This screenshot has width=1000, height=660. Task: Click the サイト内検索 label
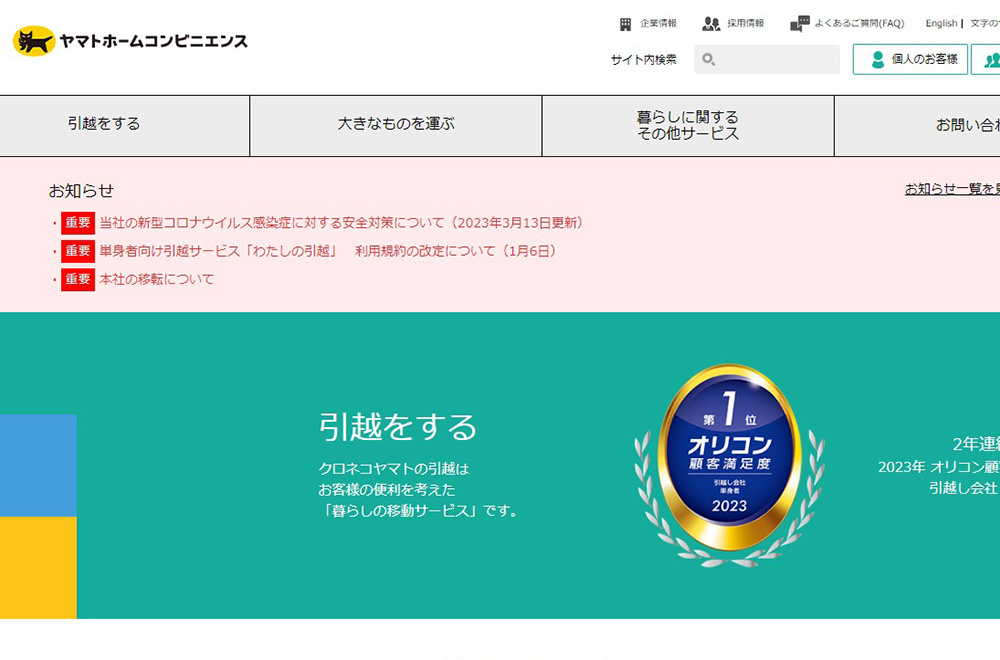click(x=643, y=60)
